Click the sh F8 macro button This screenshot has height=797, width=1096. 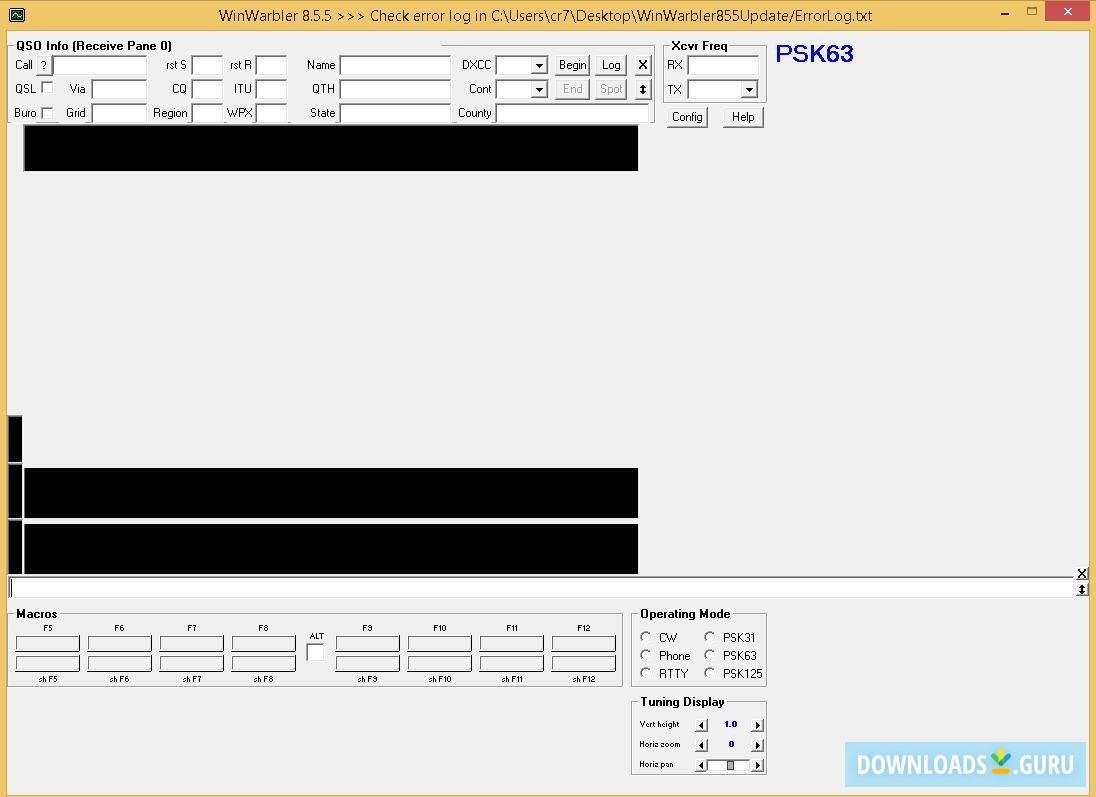[264, 663]
